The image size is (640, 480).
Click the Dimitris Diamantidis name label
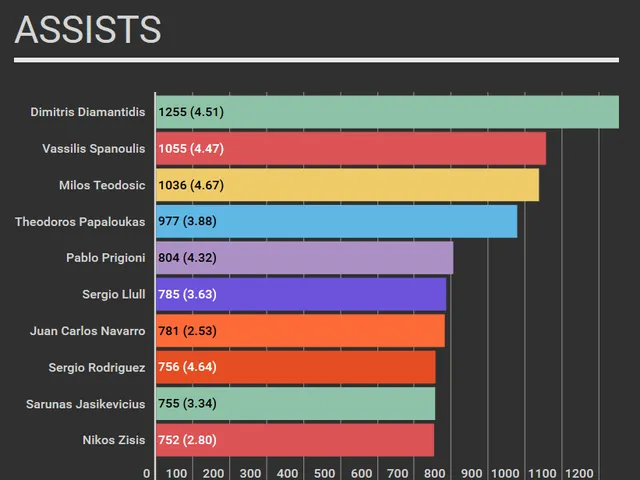coord(87,112)
